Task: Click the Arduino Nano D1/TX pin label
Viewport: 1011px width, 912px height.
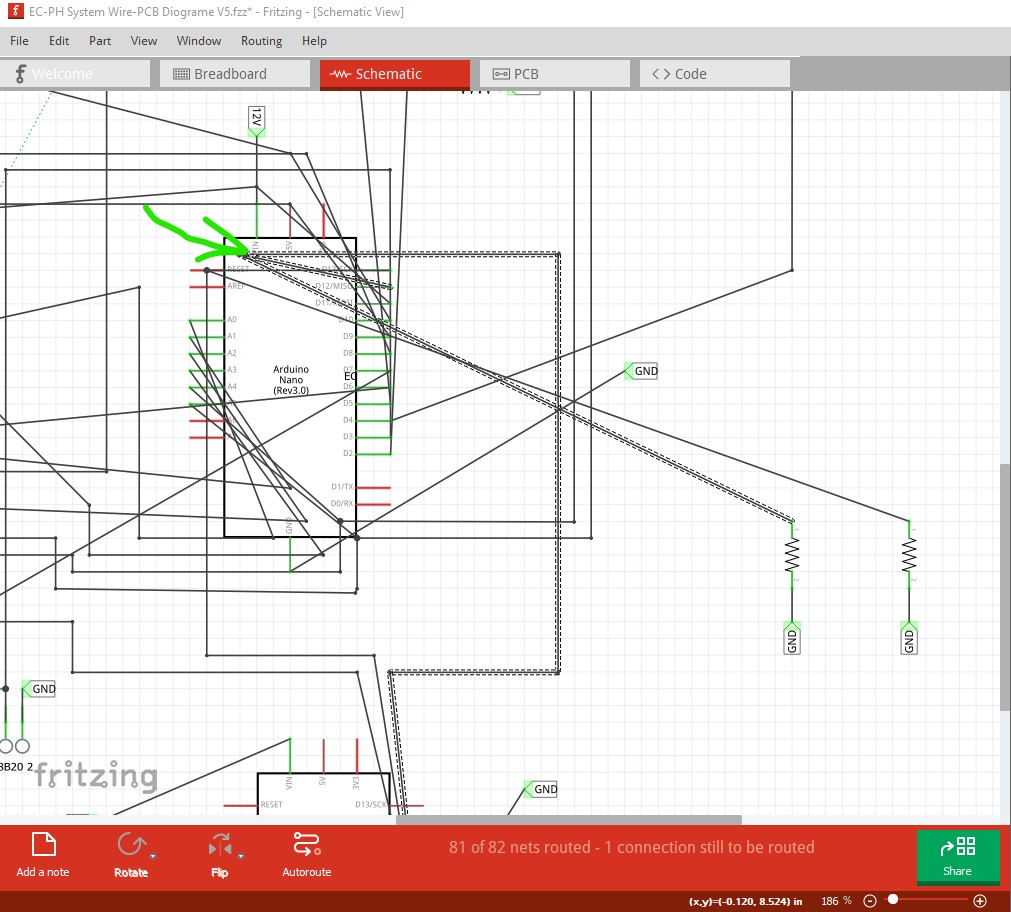Action: click(x=342, y=487)
